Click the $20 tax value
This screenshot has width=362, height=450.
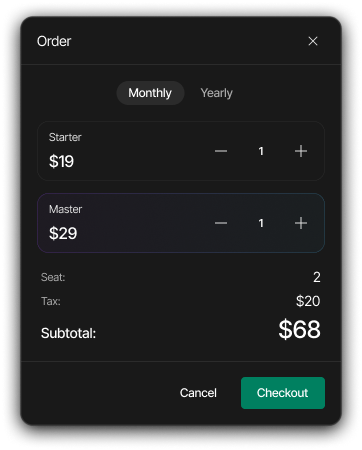[308, 301]
